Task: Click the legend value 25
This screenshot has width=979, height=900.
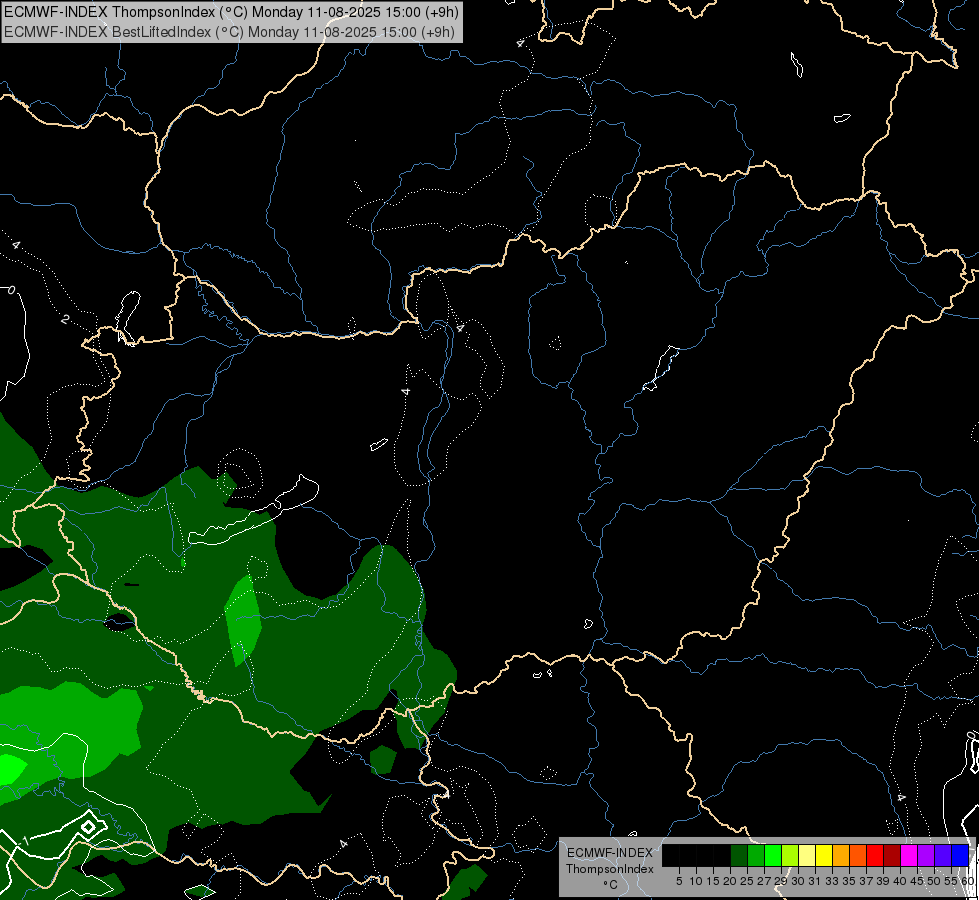Action: pos(747,881)
